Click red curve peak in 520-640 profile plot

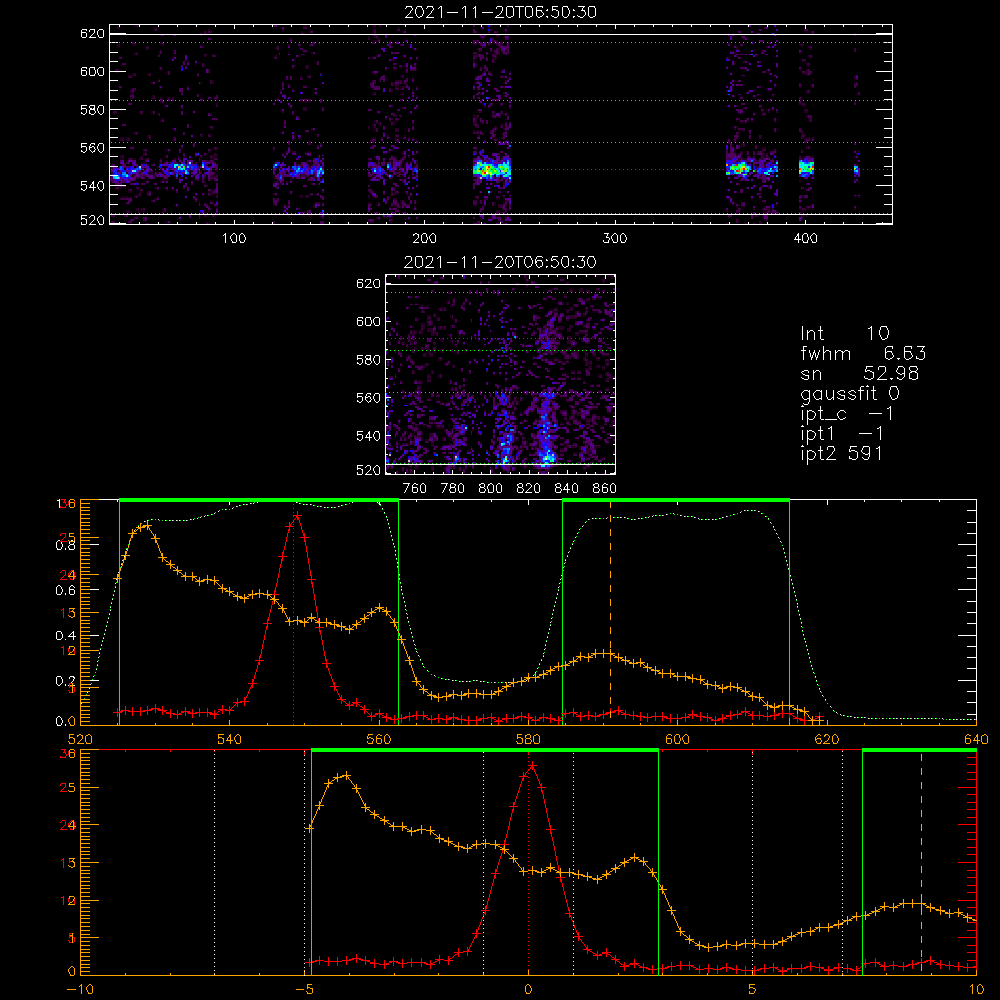pyautogui.click(x=297, y=515)
